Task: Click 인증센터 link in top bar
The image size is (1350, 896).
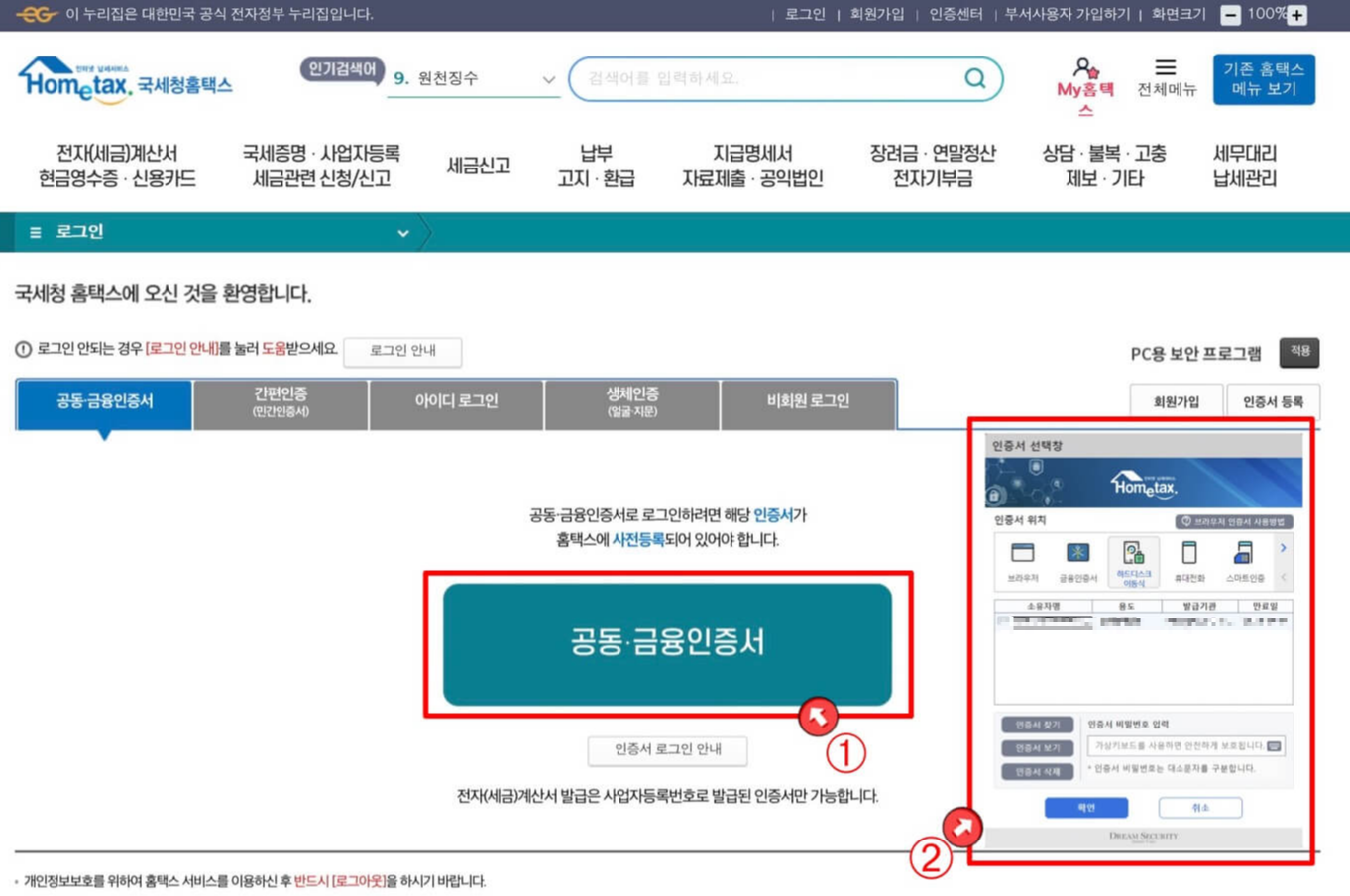Action: (956, 14)
